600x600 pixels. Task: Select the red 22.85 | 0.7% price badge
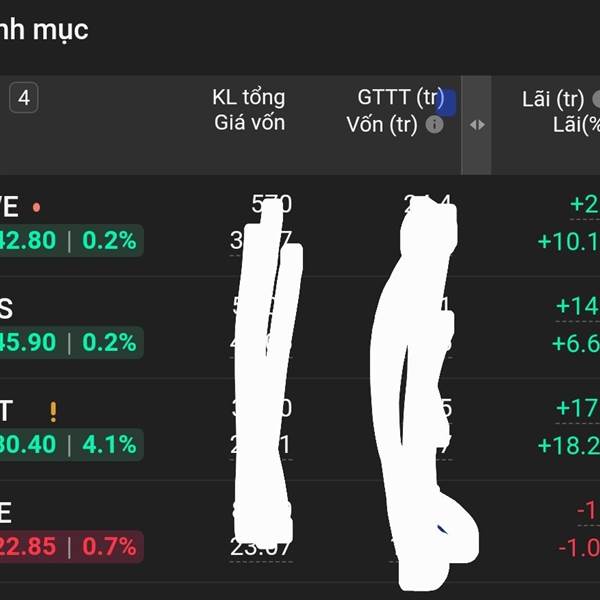pos(71,546)
